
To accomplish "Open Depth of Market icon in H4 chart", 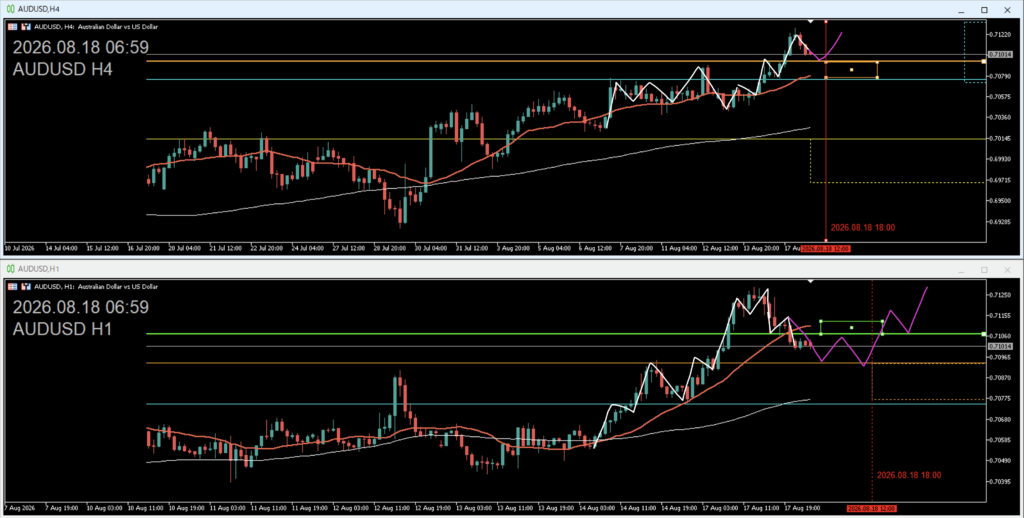I will (12, 27).
